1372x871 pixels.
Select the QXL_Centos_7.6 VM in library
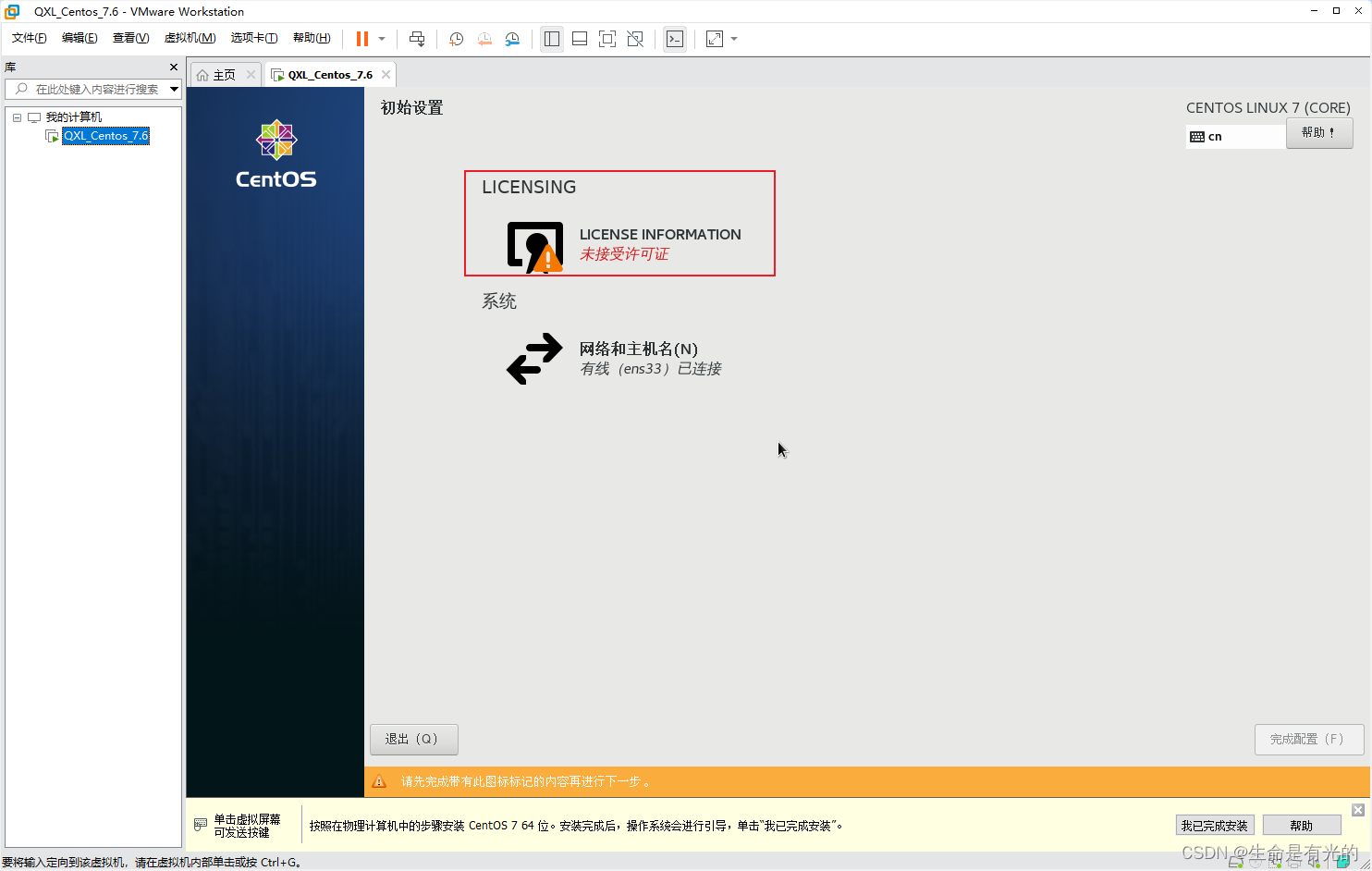click(105, 136)
